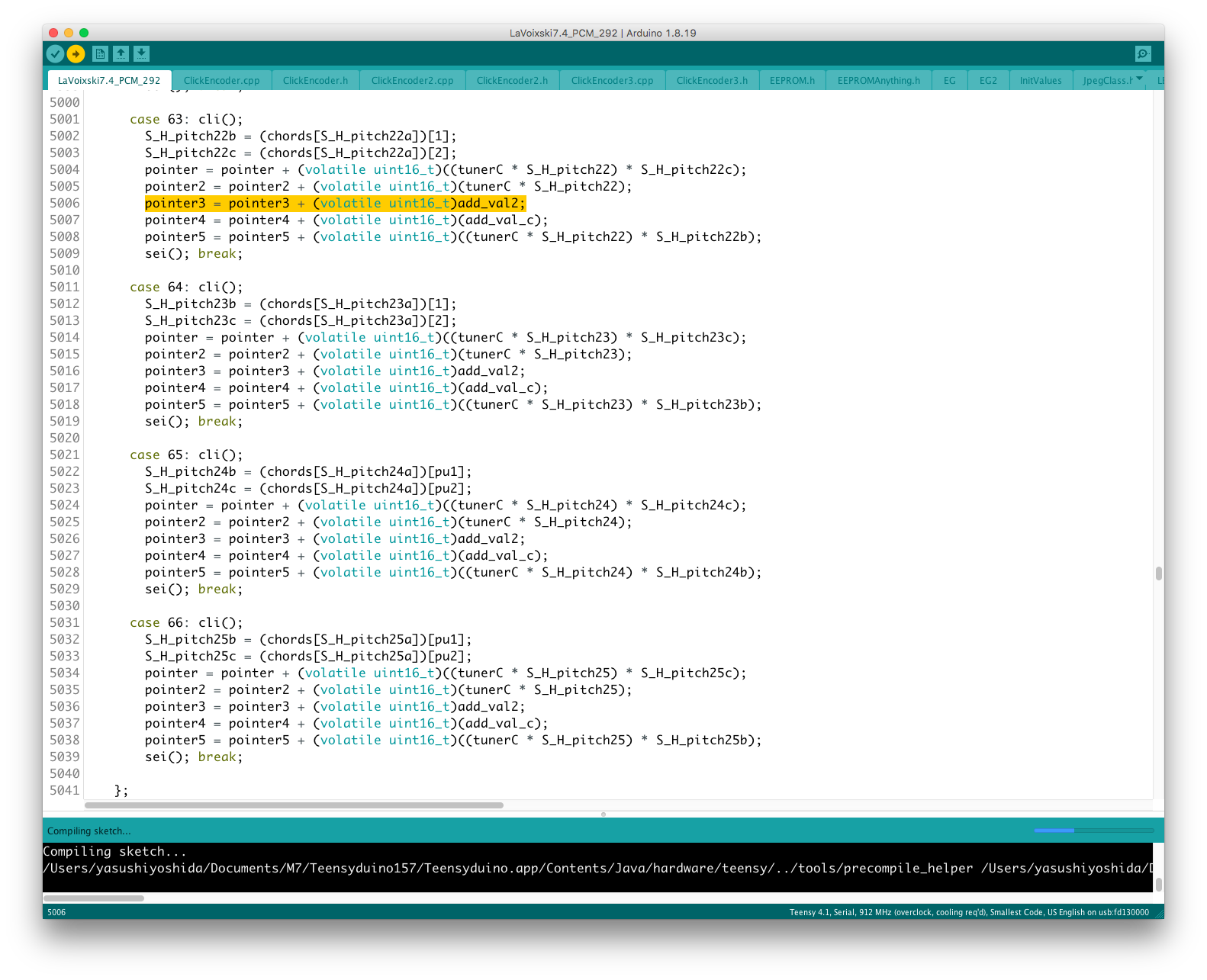
Task: Click the console divider resize handle
Action: pos(603,814)
